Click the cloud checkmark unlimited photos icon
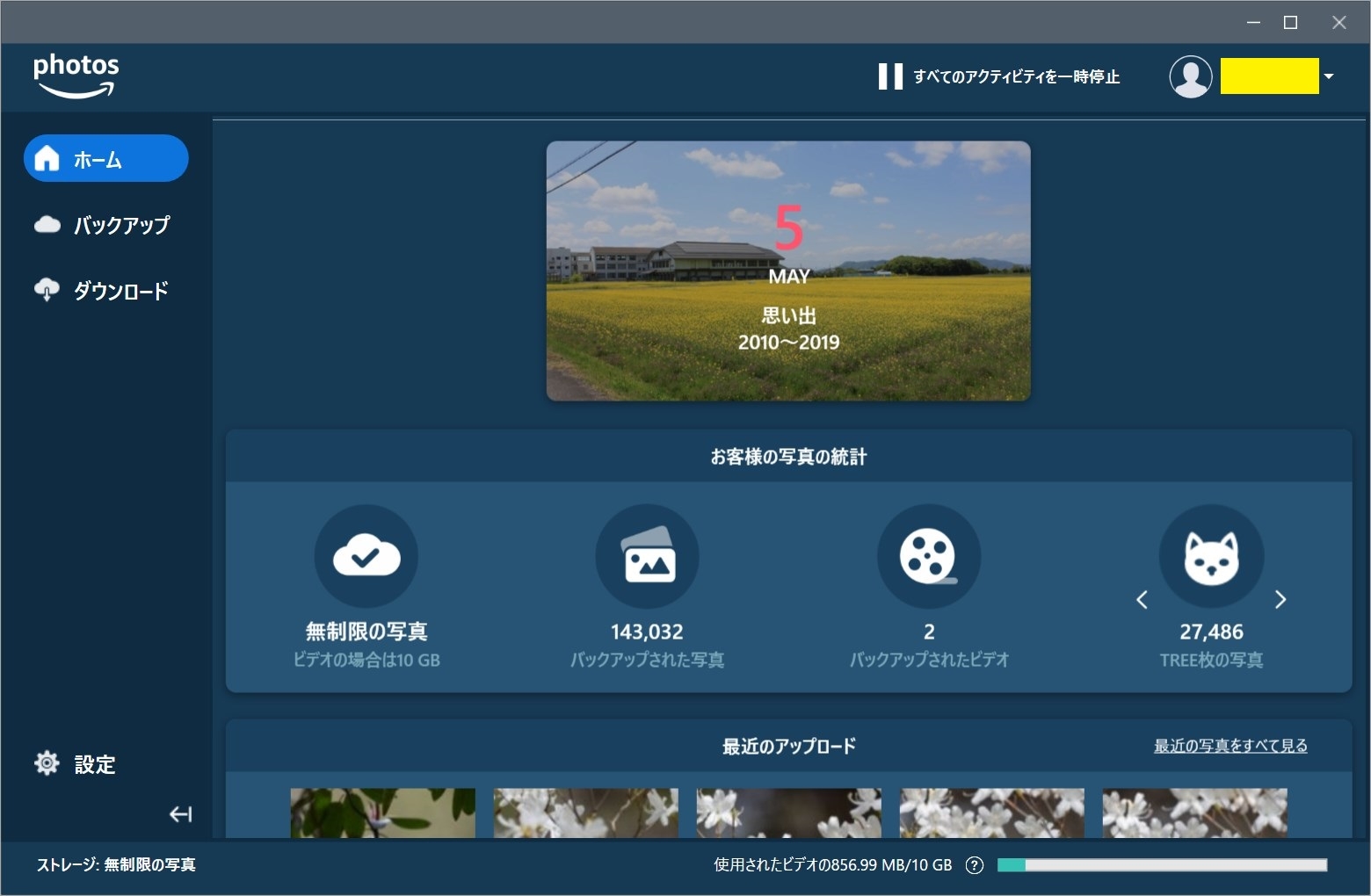Screen dimensions: 1371x896 (x=366, y=556)
